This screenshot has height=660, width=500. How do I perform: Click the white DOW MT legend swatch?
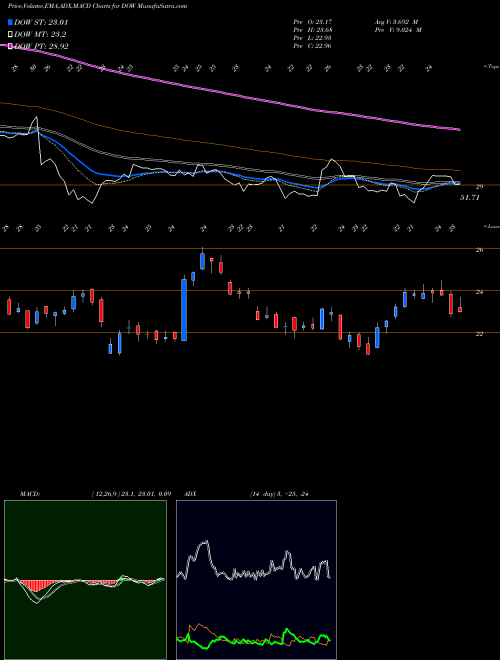pos(10,35)
